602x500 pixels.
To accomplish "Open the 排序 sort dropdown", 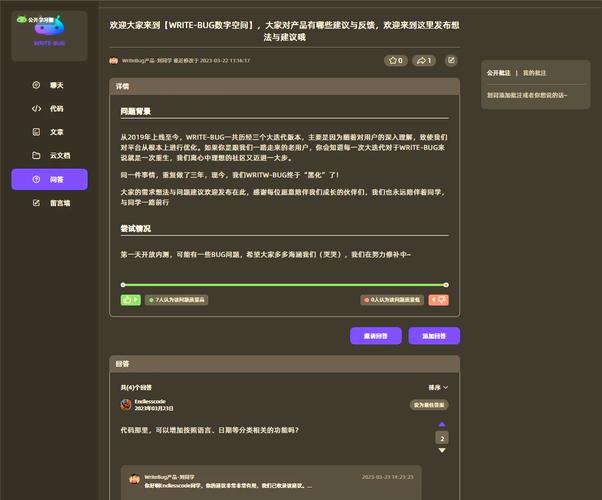I will coord(438,387).
